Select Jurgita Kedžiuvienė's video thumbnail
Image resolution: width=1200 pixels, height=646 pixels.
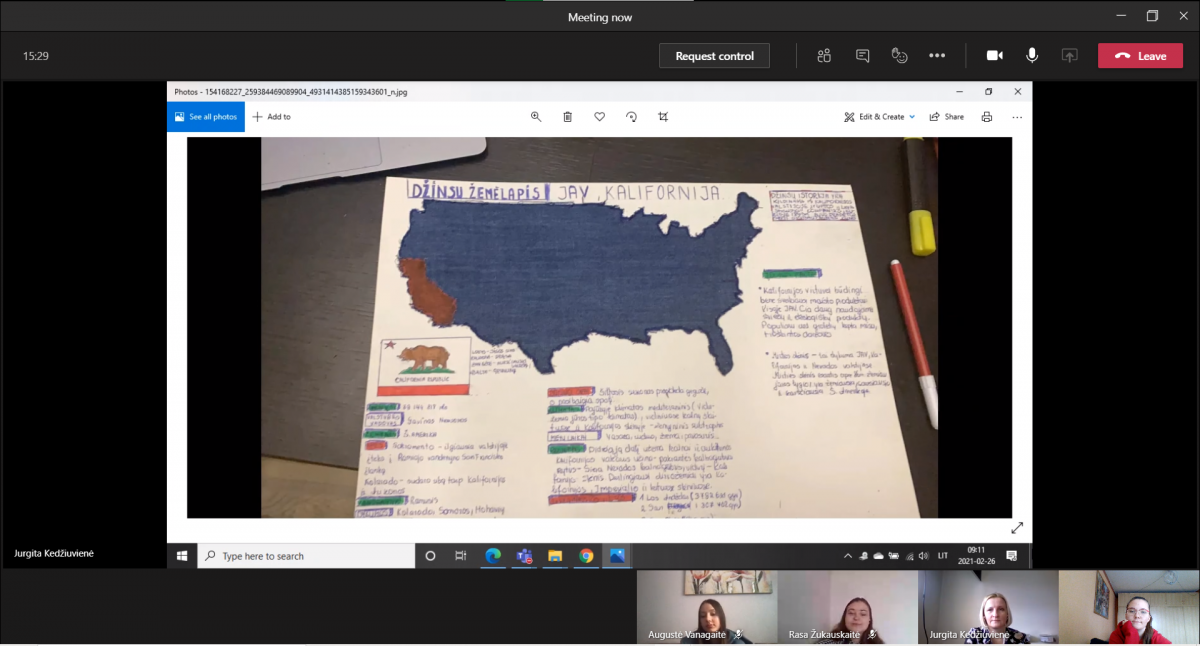point(989,608)
